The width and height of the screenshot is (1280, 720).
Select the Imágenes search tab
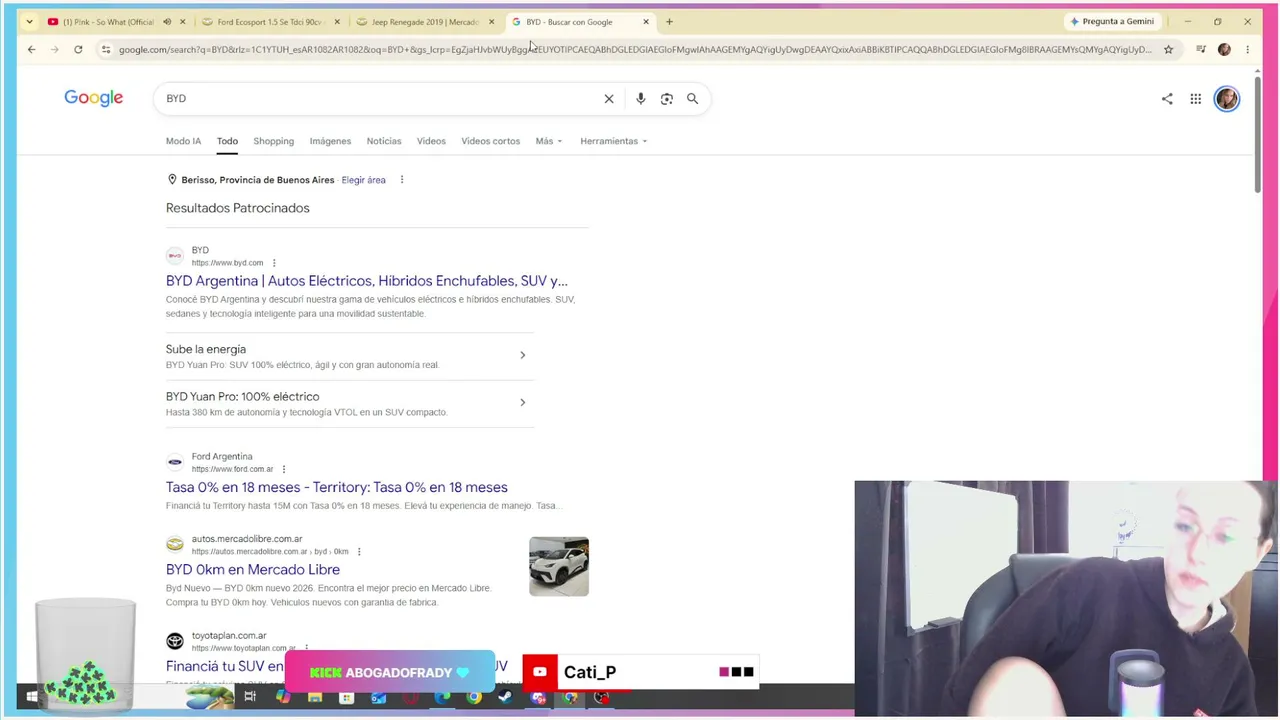tap(330, 141)
